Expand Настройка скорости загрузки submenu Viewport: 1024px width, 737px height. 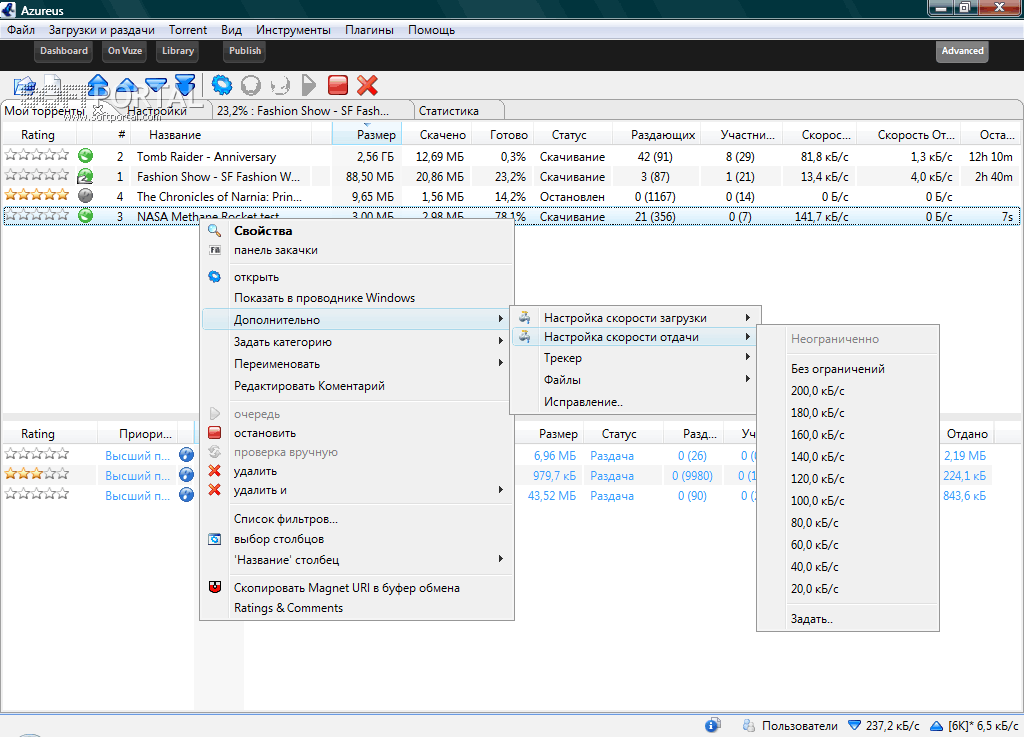(x=635, y=317)
